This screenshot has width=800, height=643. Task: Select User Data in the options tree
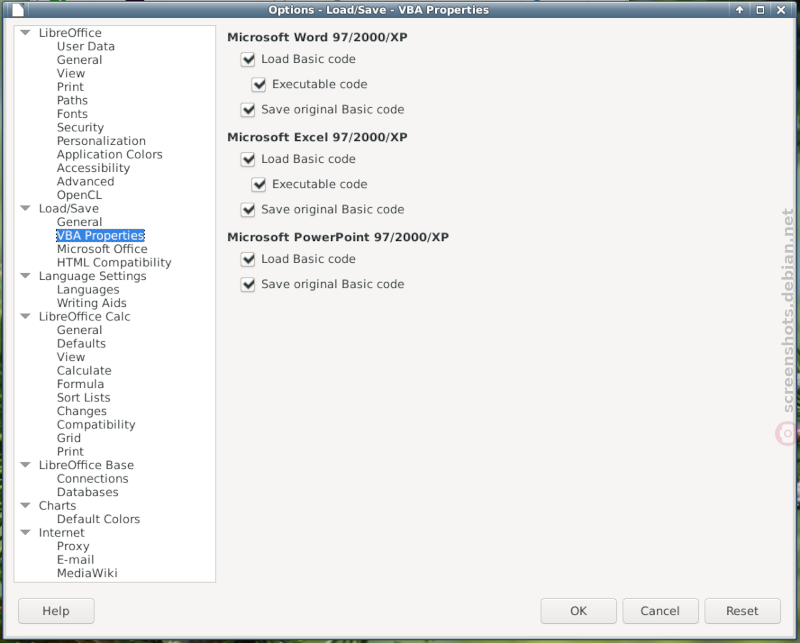click(x=86, y=46)
